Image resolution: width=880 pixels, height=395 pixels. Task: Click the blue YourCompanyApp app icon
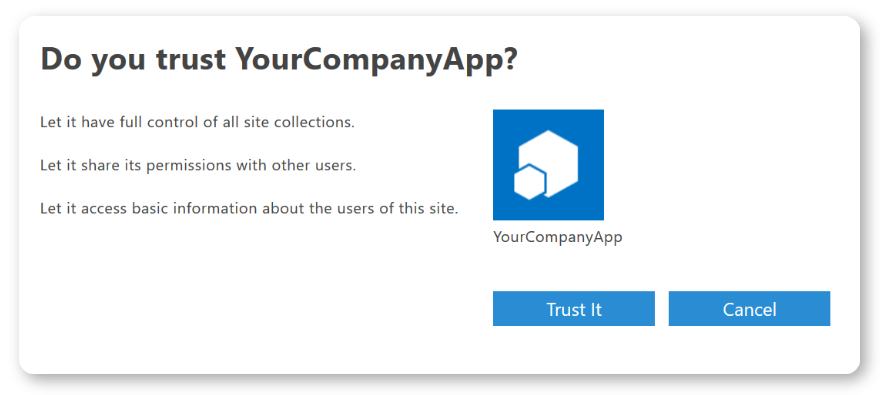(548, 164)
